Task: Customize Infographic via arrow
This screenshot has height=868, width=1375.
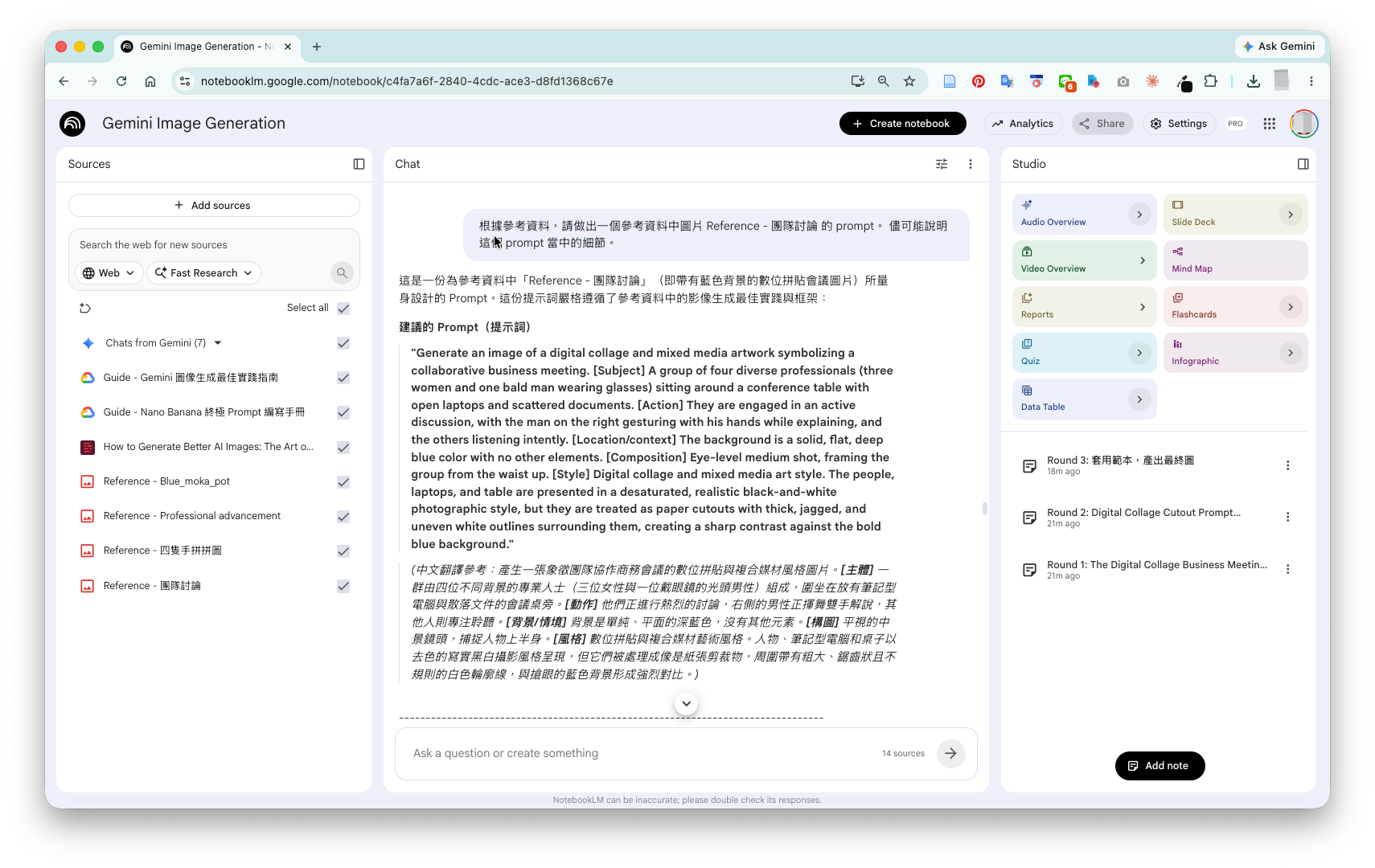Action: [1290, 353]
